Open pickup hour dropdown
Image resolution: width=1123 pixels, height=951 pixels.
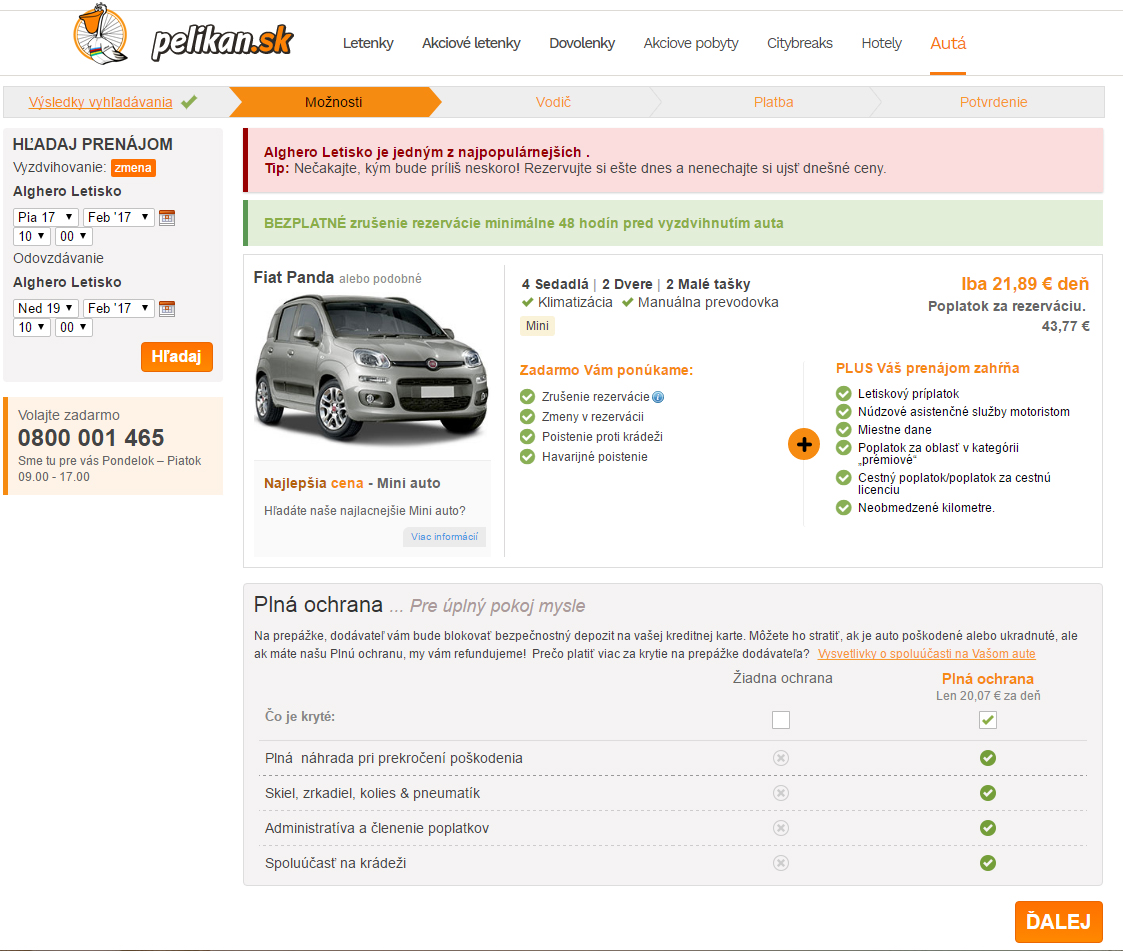coord(32,236)
